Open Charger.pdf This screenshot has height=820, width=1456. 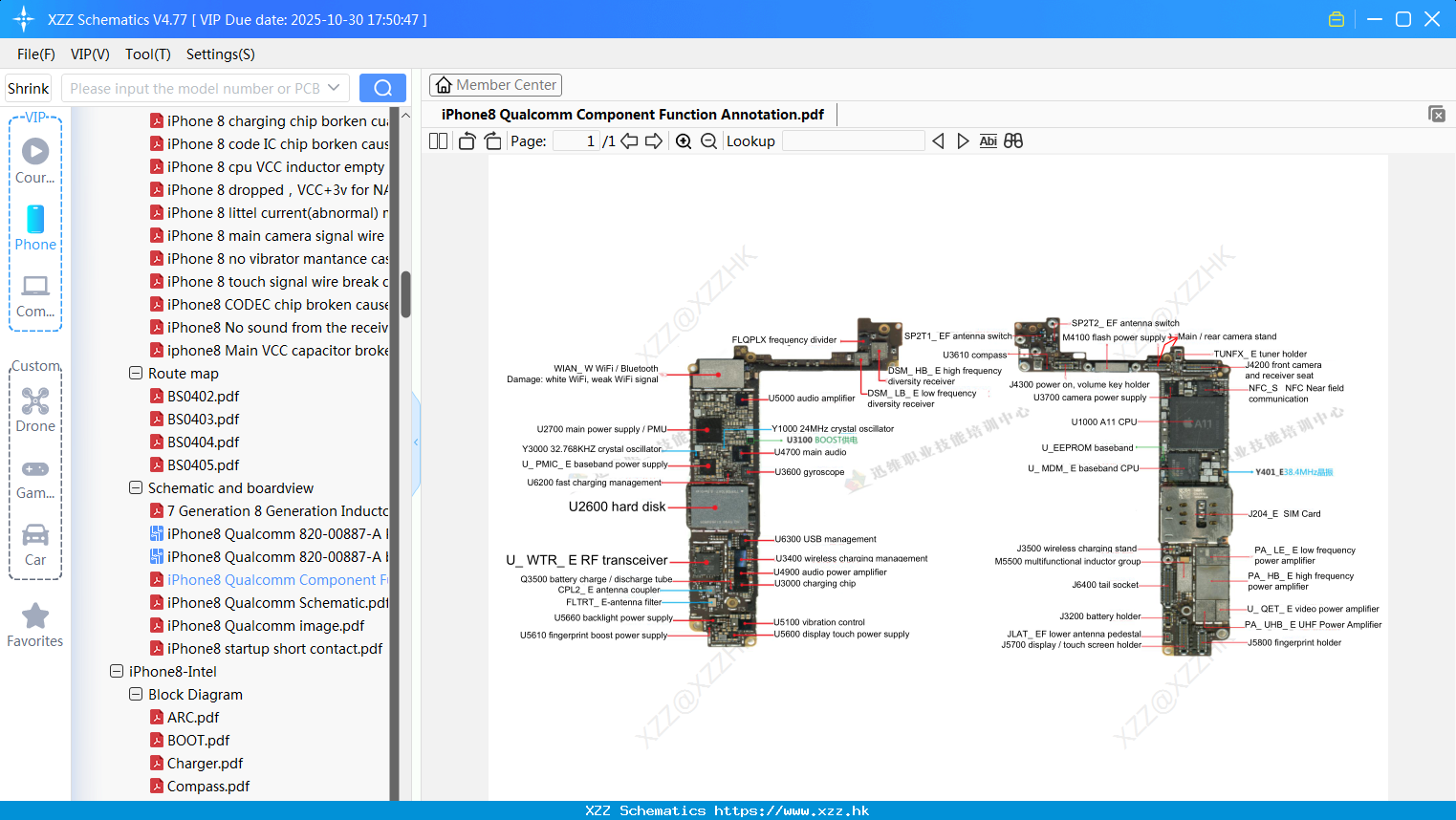(x=196, y=763)
